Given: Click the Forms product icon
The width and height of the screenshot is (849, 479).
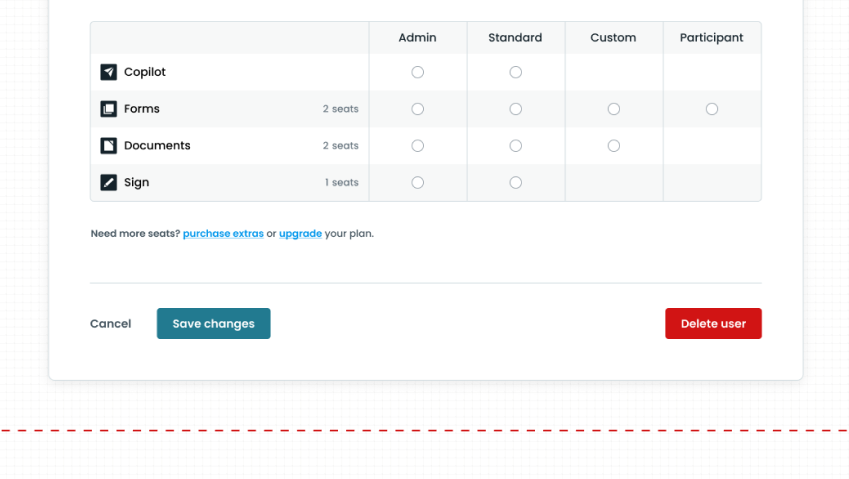Looking at the screenshot, I should (x=108, y=109).
